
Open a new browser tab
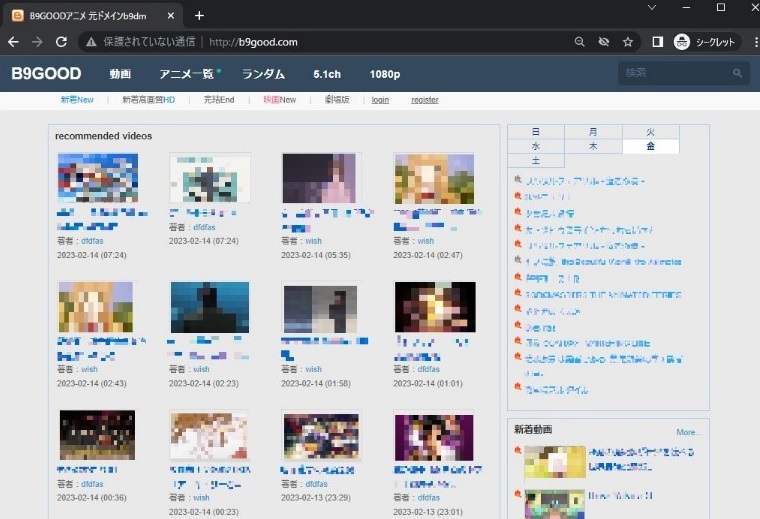point(199,15)
